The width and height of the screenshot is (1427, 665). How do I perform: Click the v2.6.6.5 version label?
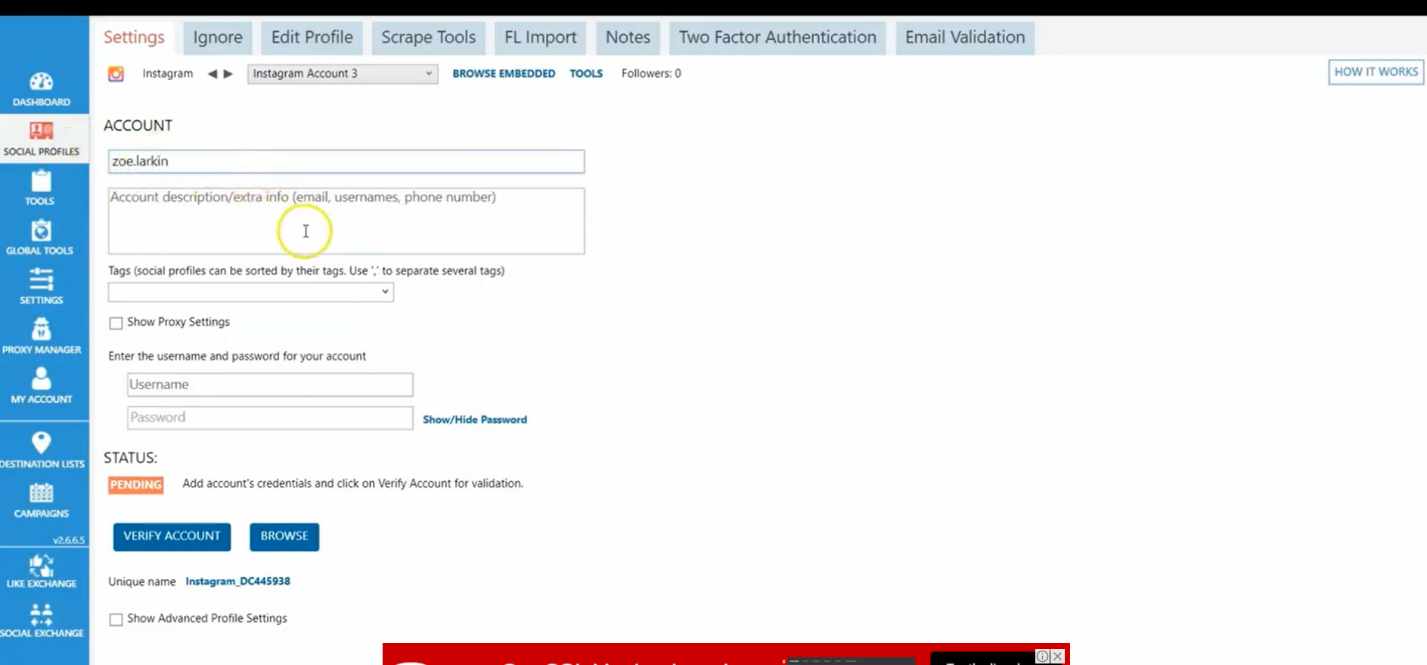pos(69,540)
